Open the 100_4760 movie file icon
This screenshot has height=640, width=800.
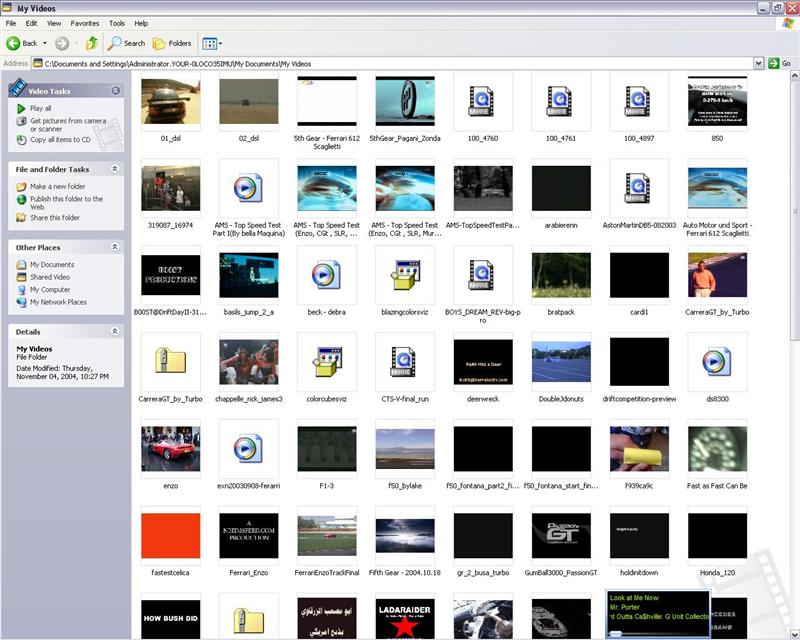(x=482, y=101)
